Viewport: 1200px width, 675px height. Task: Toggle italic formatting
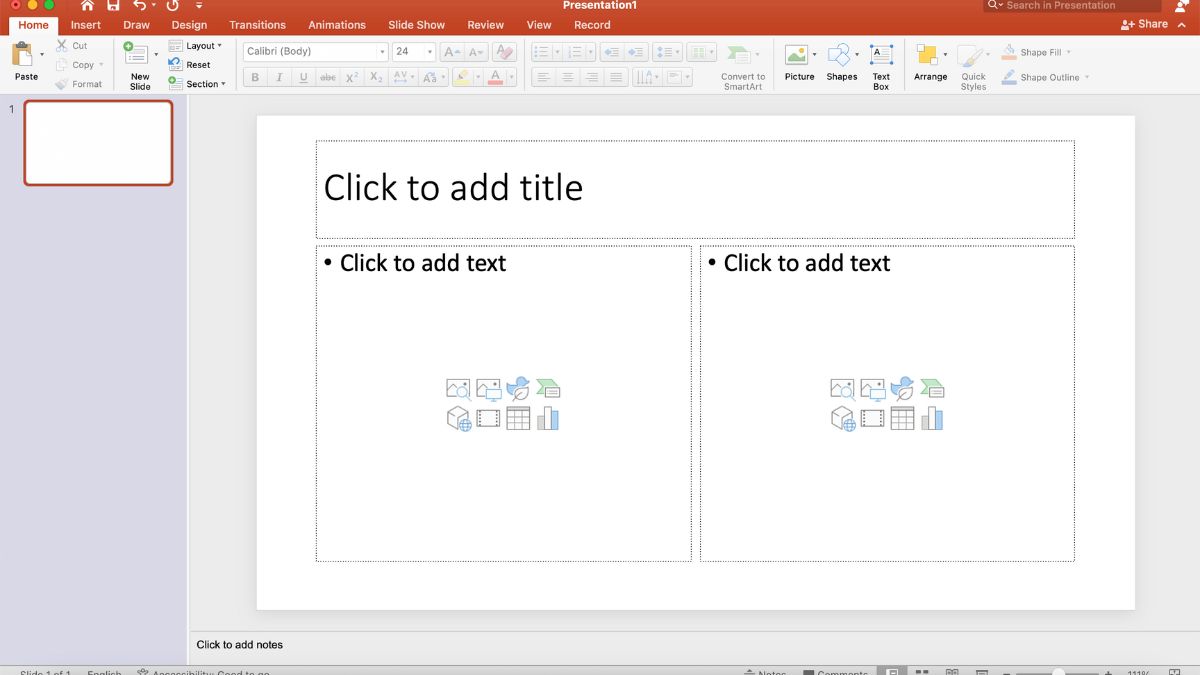(x=279, y=77)
